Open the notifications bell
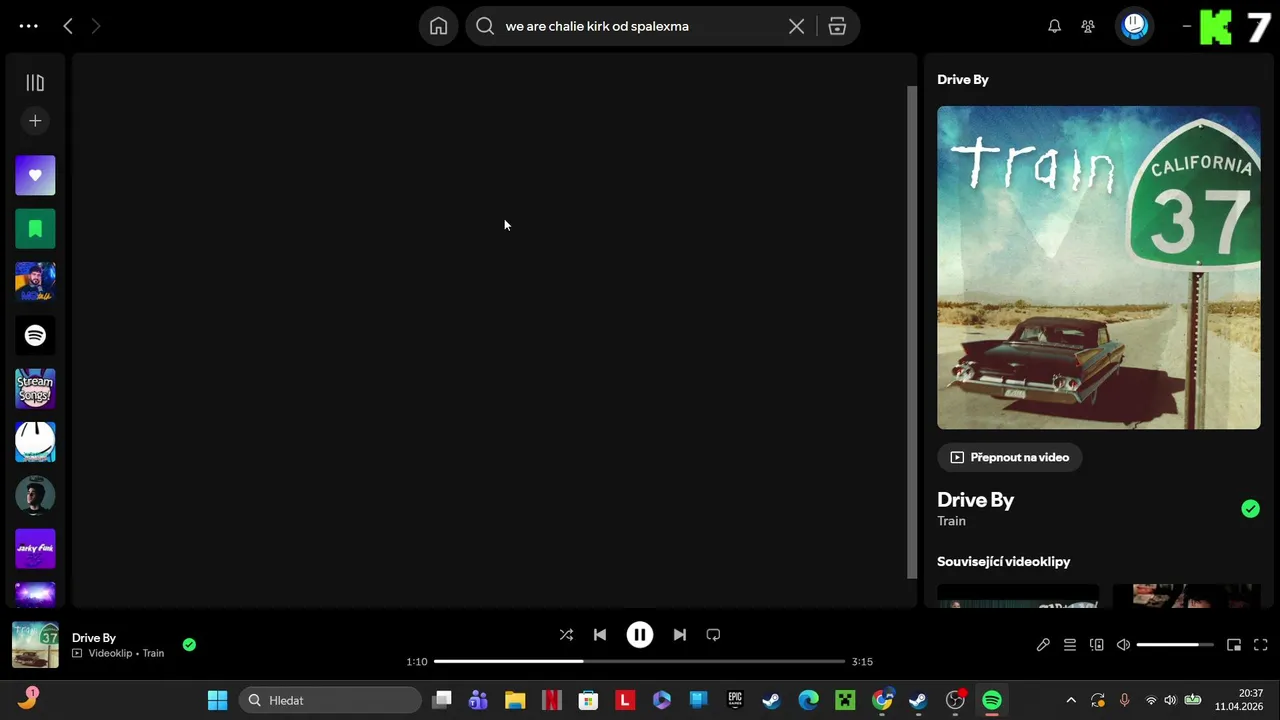This screenshot has height=720, width=1280. click(x=1054, y=26)
